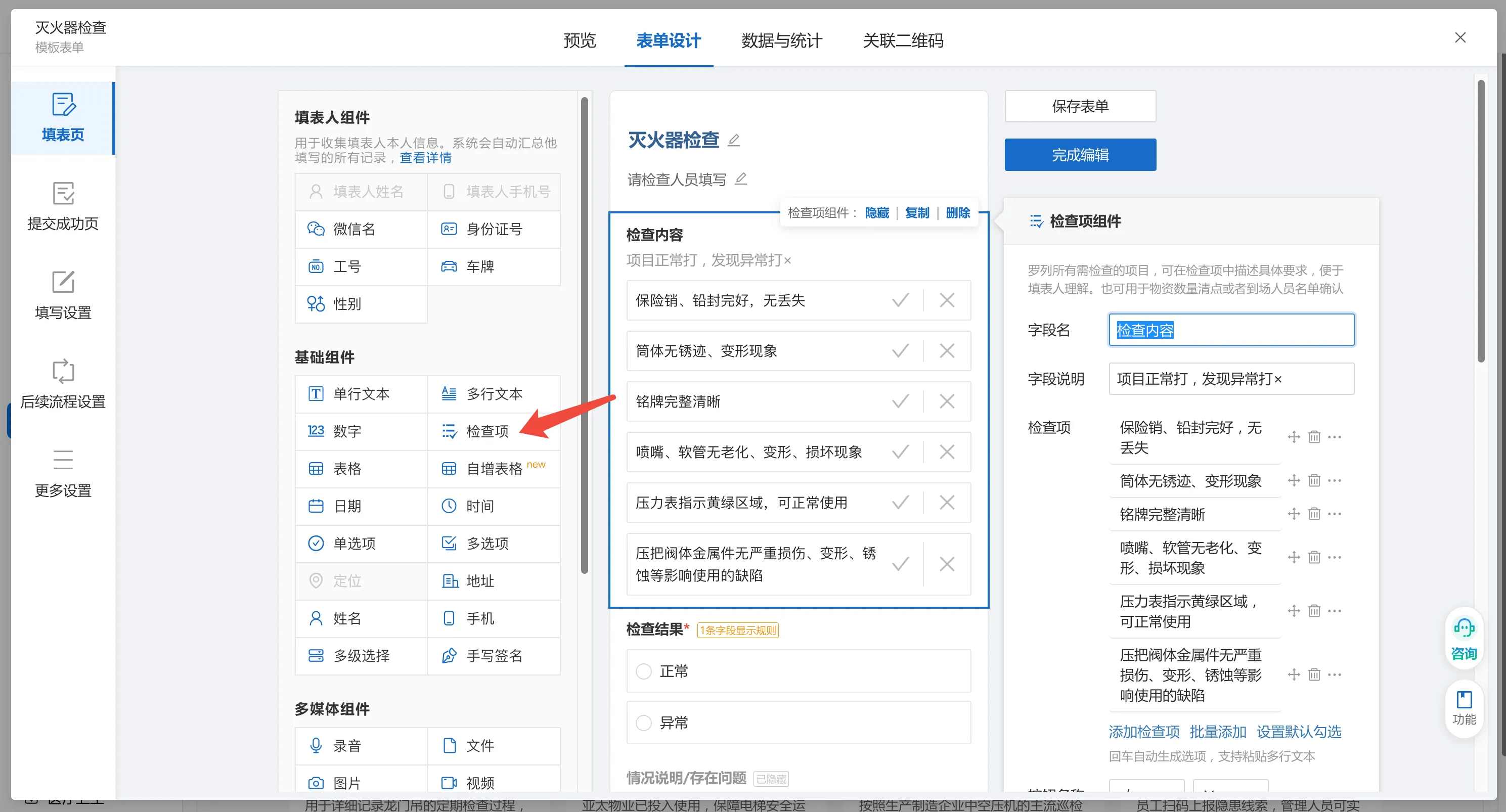Open more options for check item 保险销、铅封完好，无丢失
Viewport: 1506px width, 812px height.
click(x=1335, y=437)
